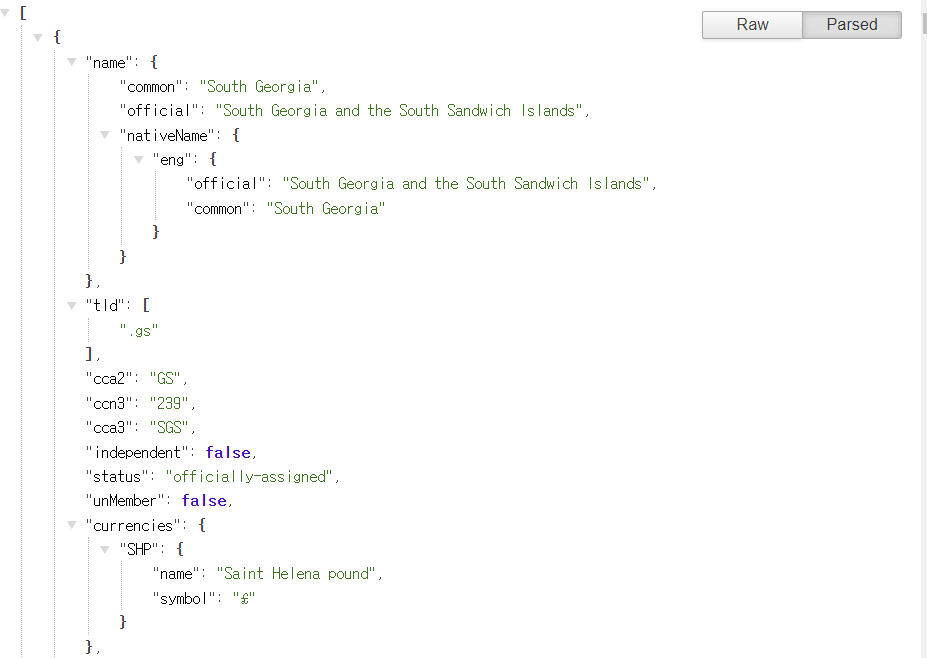
Task: Click the "cca2" key
Action: tap(109, 378)
